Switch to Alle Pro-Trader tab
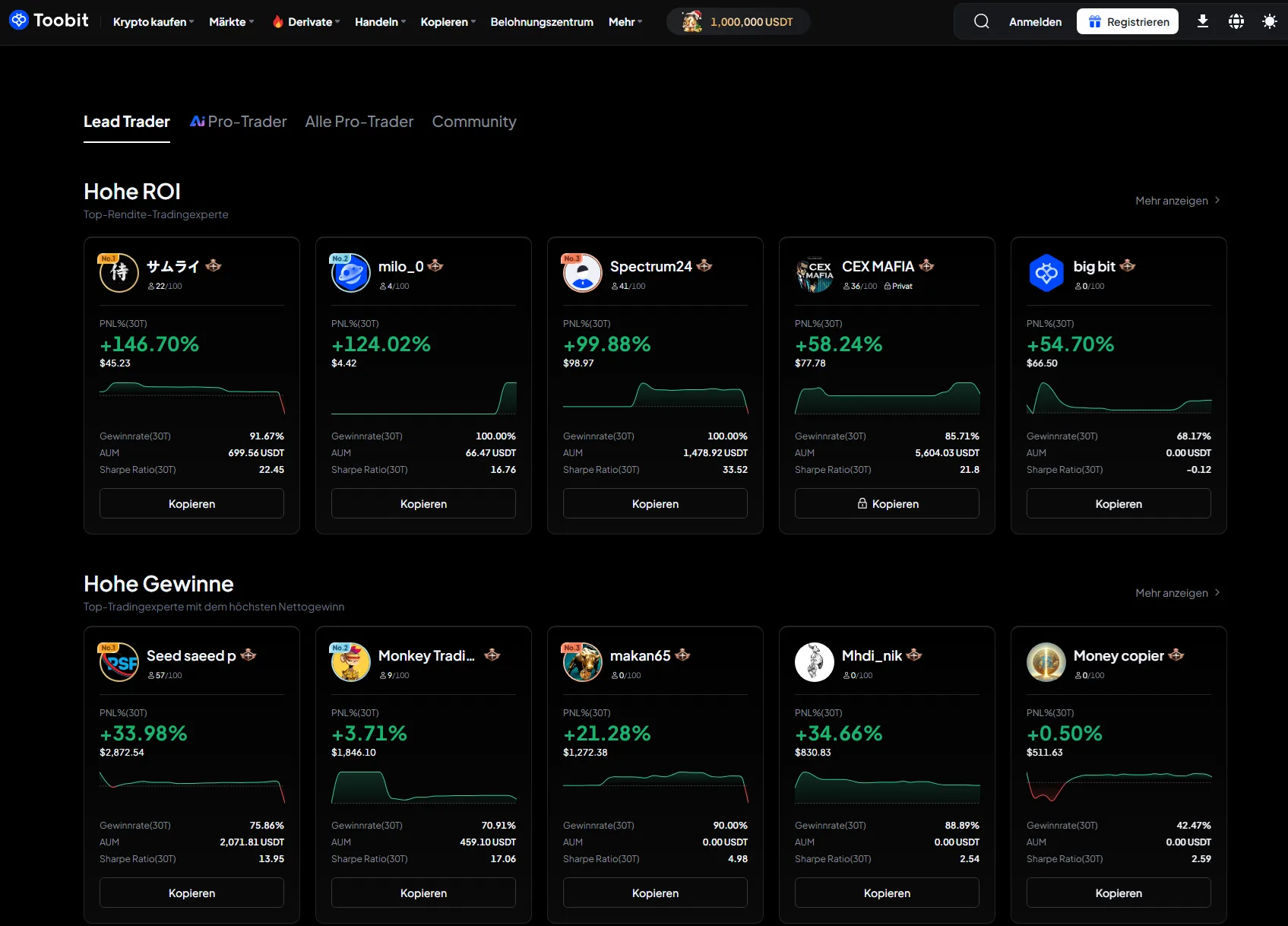The height and width of the screenshot is (926, 1288). tap(359, 122)
